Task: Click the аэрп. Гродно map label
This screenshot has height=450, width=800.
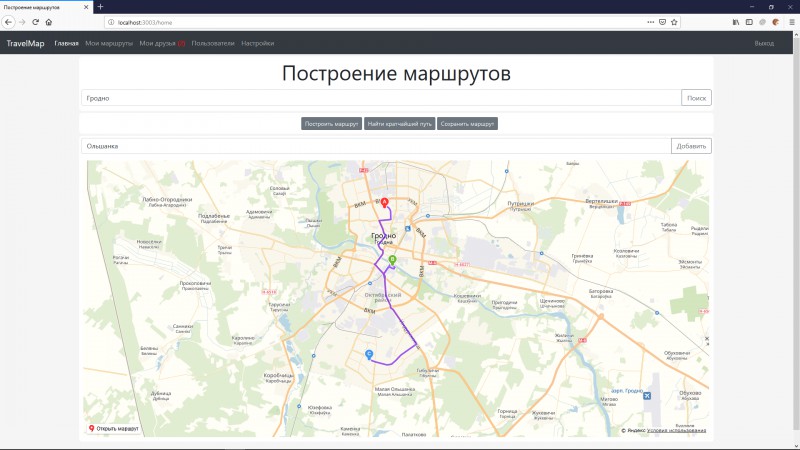Action: [627, 391]
